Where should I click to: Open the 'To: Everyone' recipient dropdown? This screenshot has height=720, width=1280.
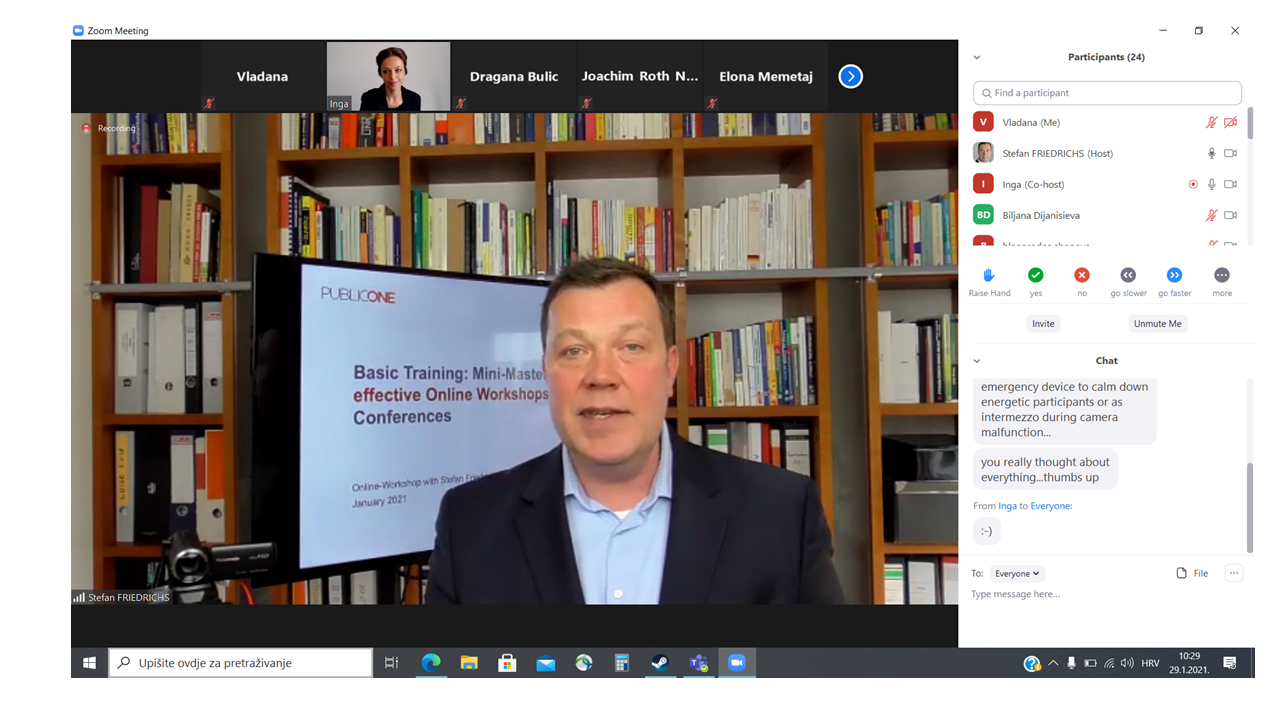1017,573
